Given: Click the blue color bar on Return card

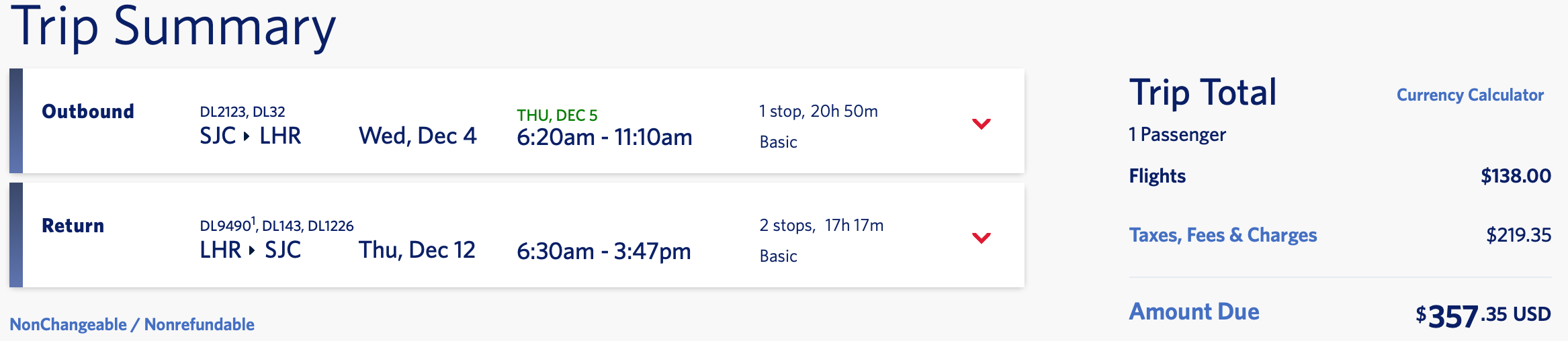Looking at the screenshot, I should click(16, 235).
